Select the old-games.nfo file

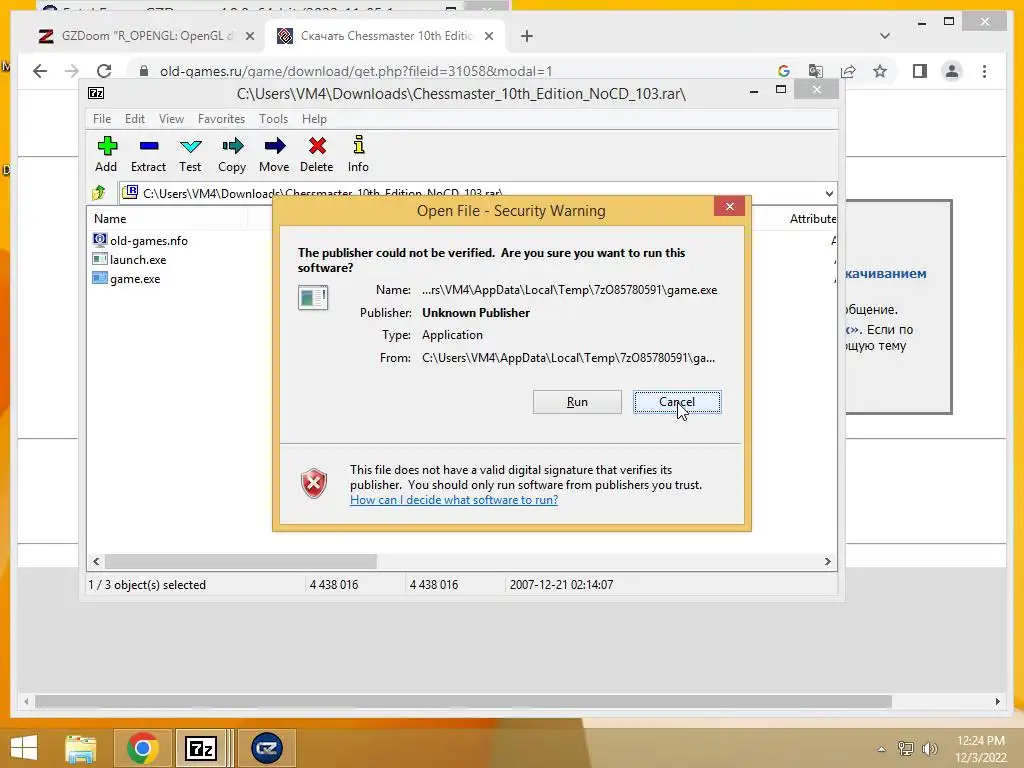140,240
